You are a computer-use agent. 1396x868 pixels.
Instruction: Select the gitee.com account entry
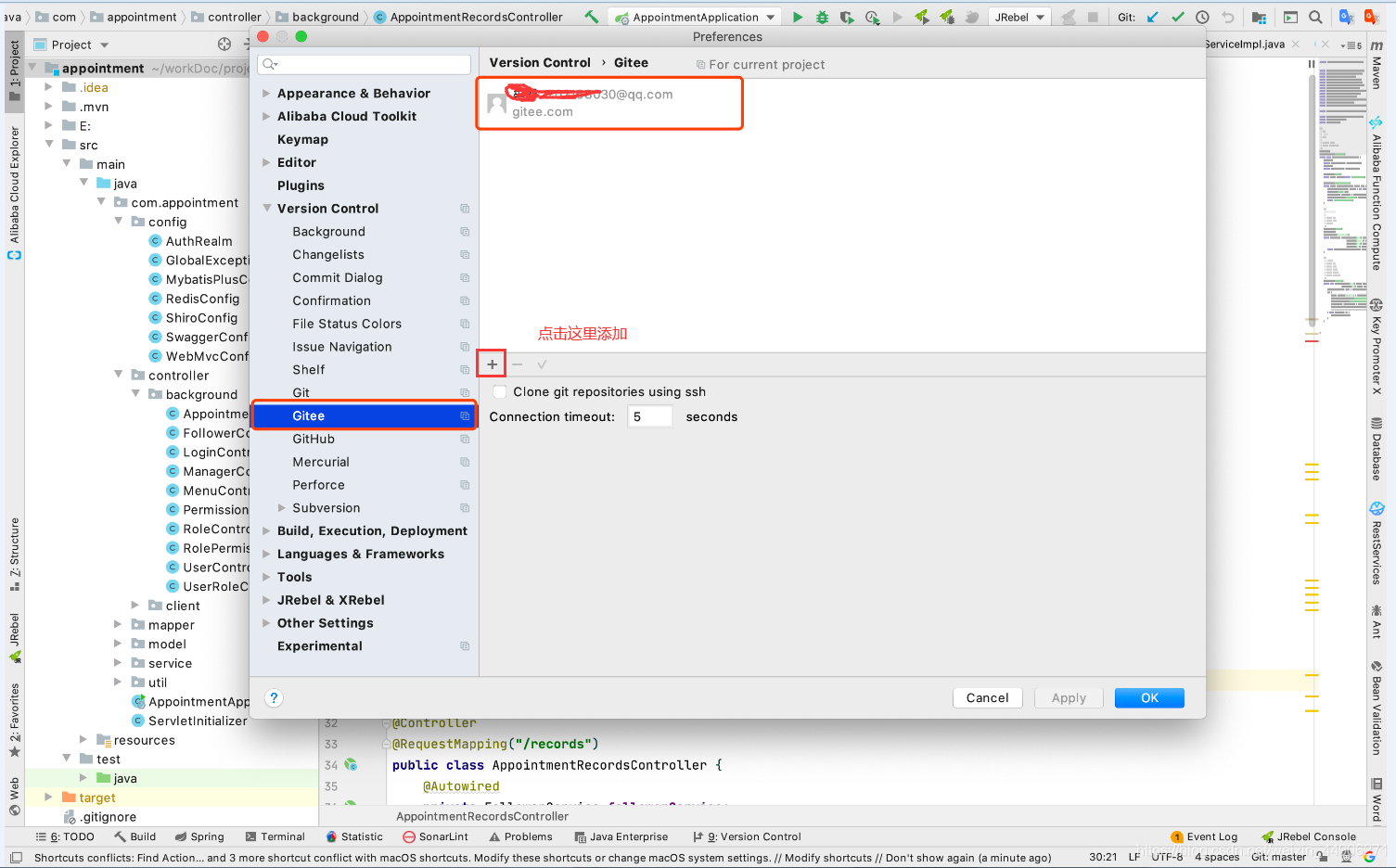610,103
